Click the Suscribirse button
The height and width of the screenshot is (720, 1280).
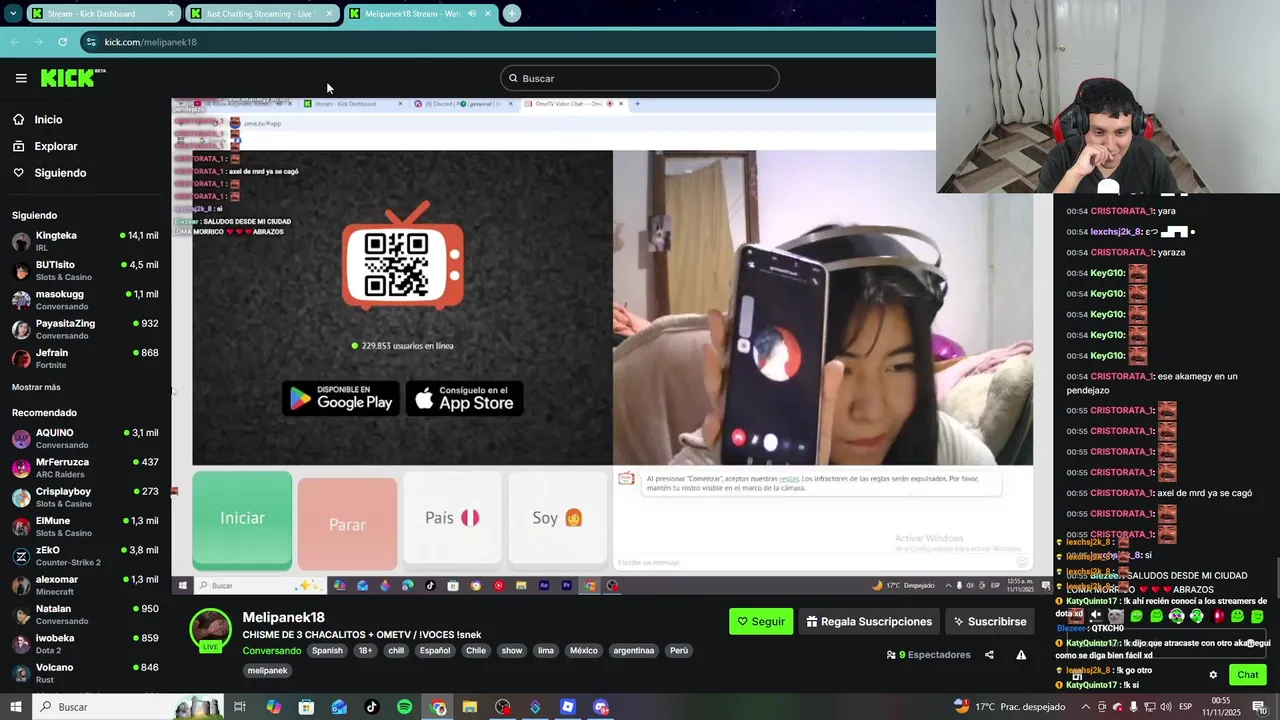tap(990, 621)
